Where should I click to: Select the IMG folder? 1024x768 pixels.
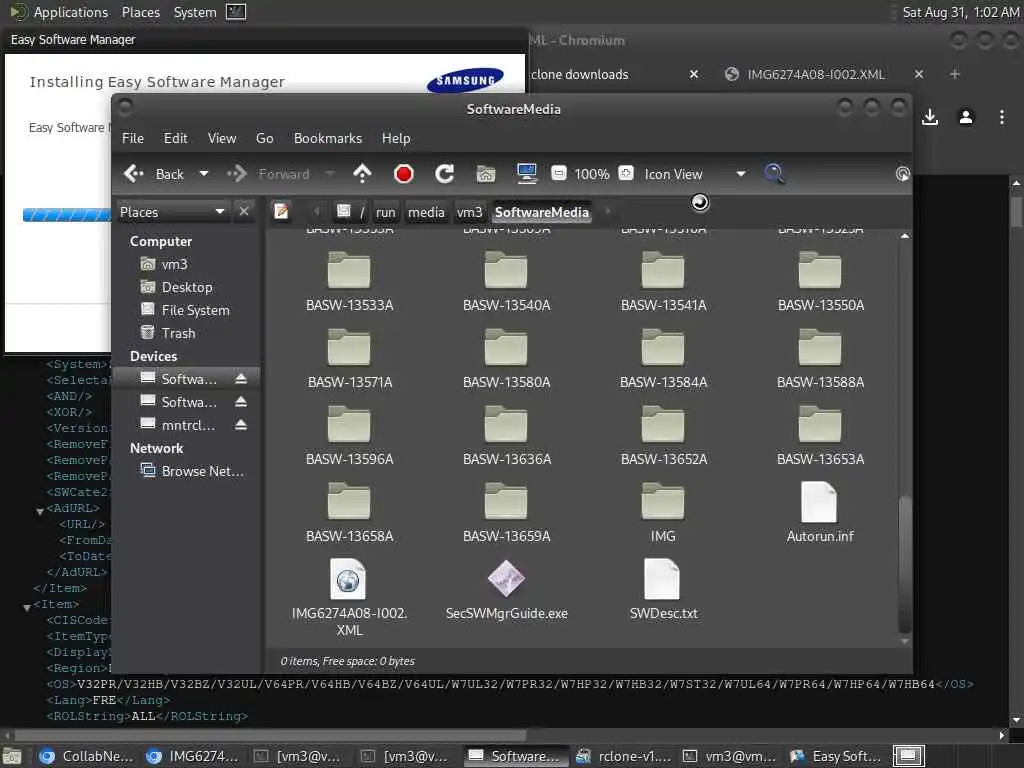663,513
